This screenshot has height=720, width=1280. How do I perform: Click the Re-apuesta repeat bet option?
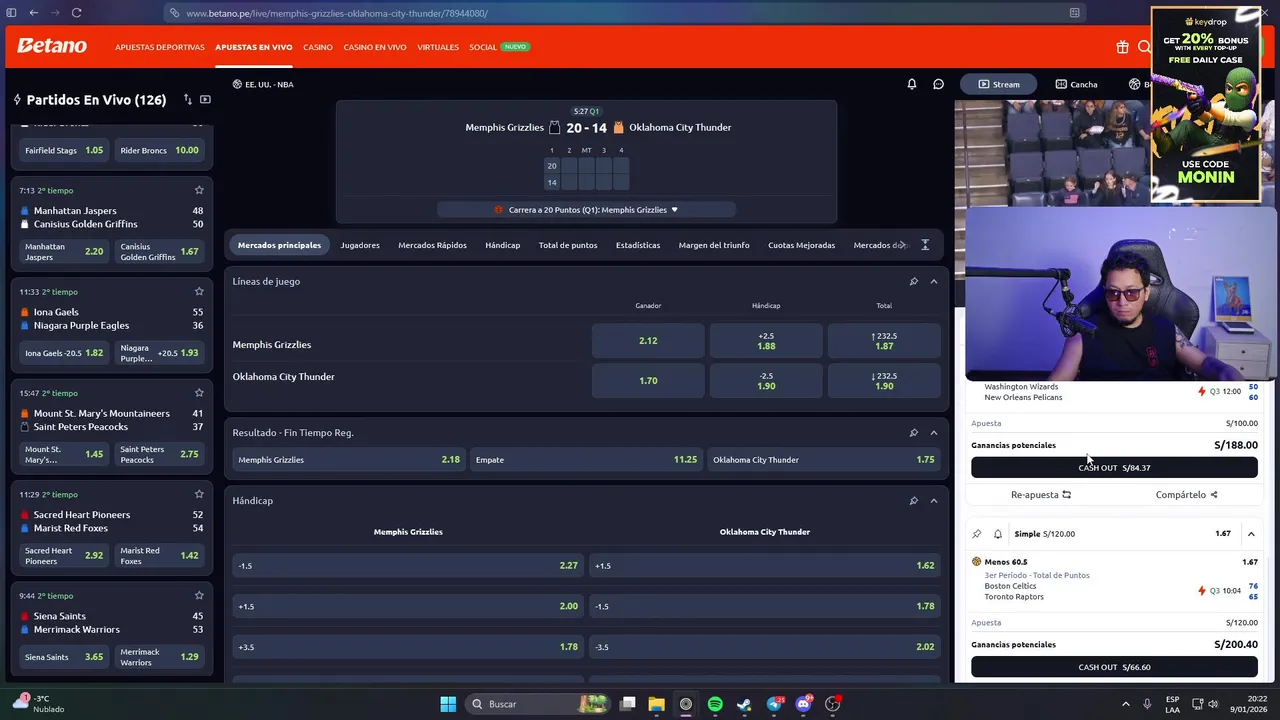tap(1040, 494)
